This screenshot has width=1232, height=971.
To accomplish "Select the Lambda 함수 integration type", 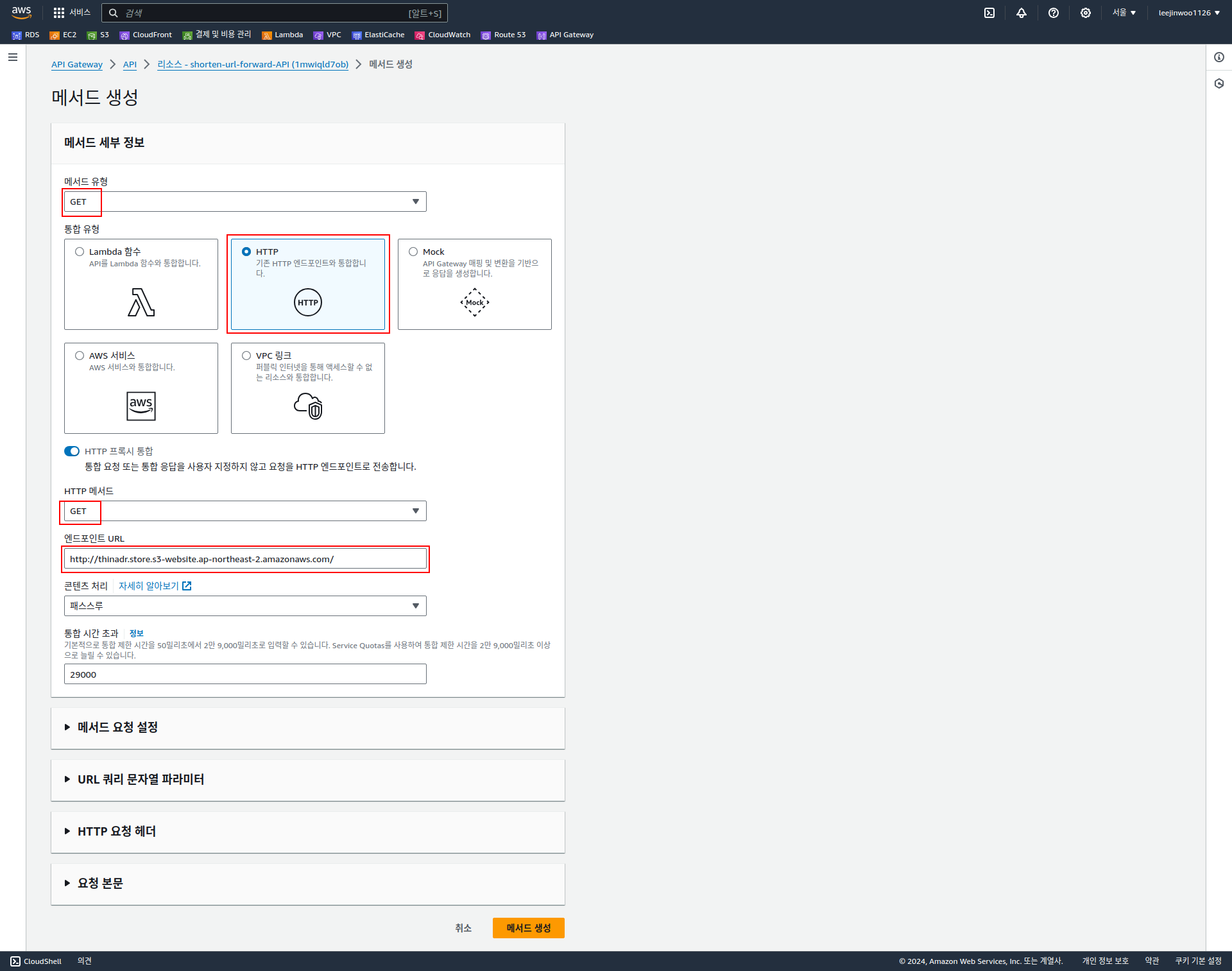I will pos(80,252).
